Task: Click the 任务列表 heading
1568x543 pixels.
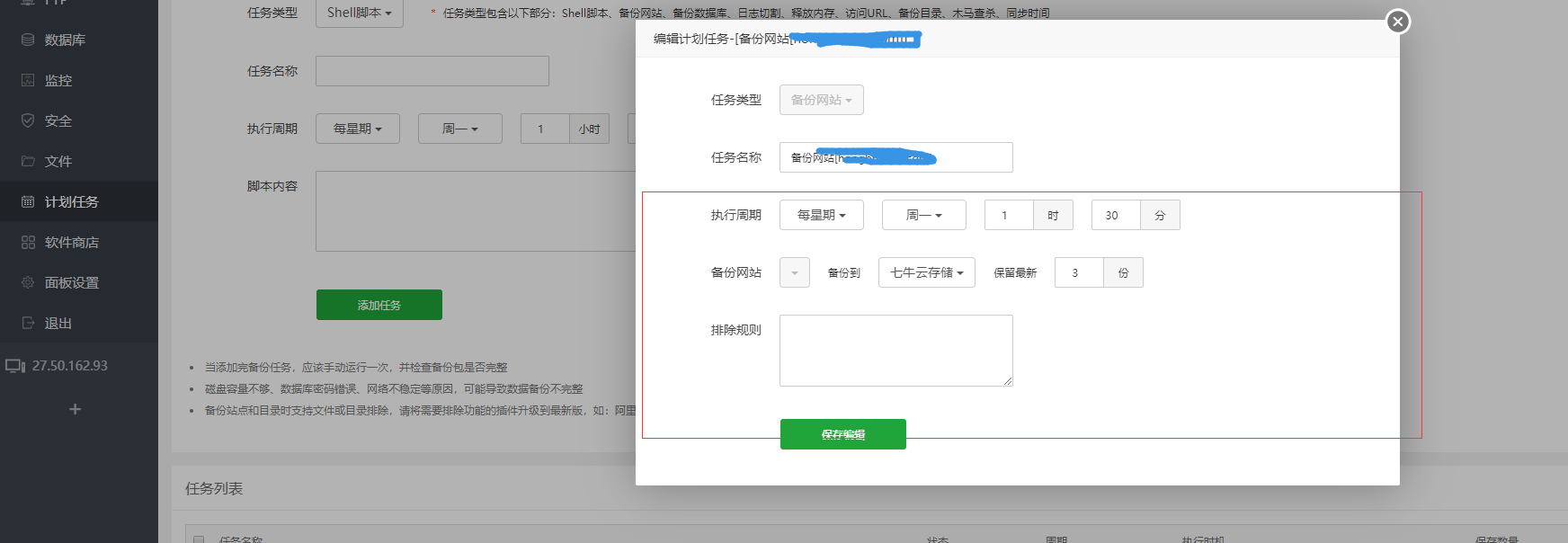Action: click(214, 488)
